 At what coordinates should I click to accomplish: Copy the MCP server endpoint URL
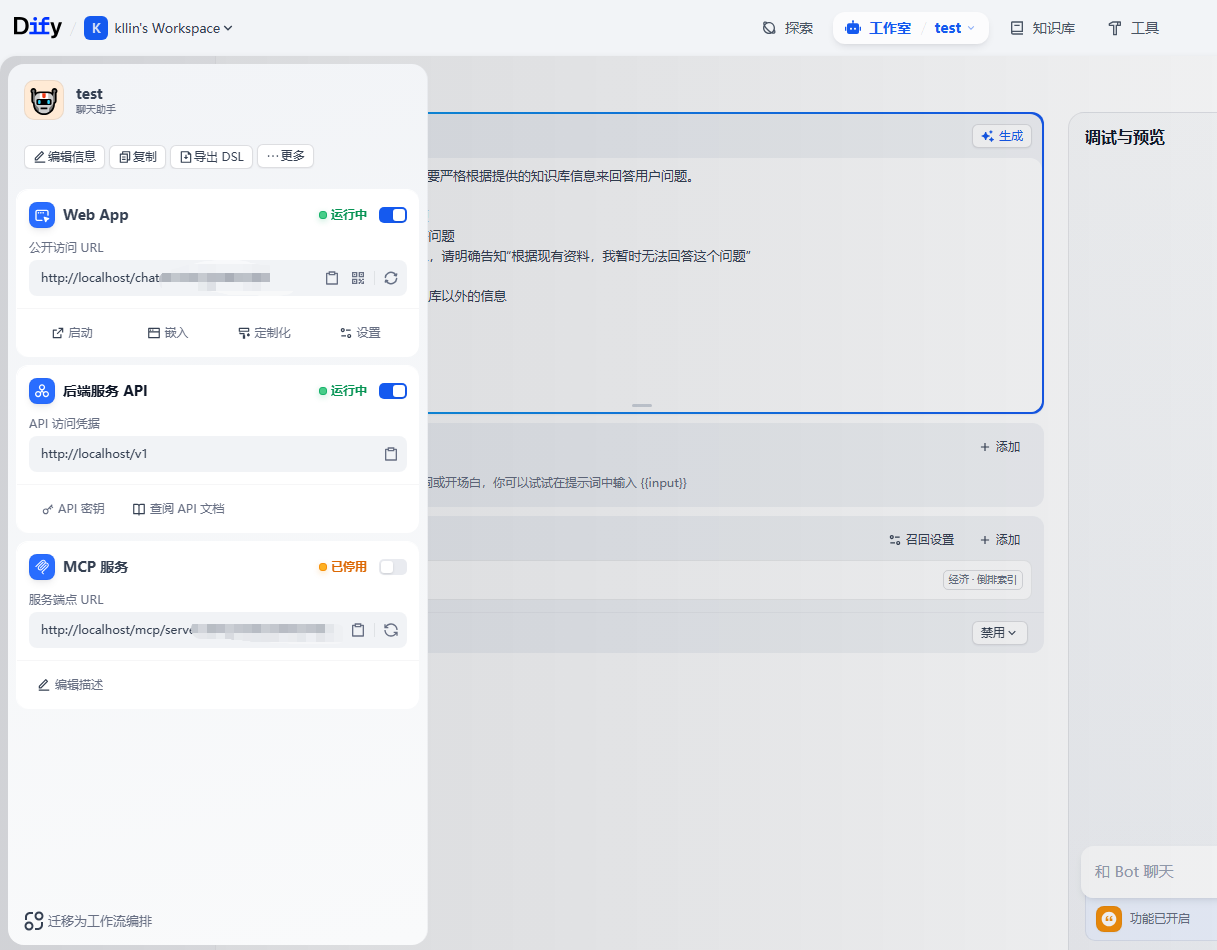point(358,630)
